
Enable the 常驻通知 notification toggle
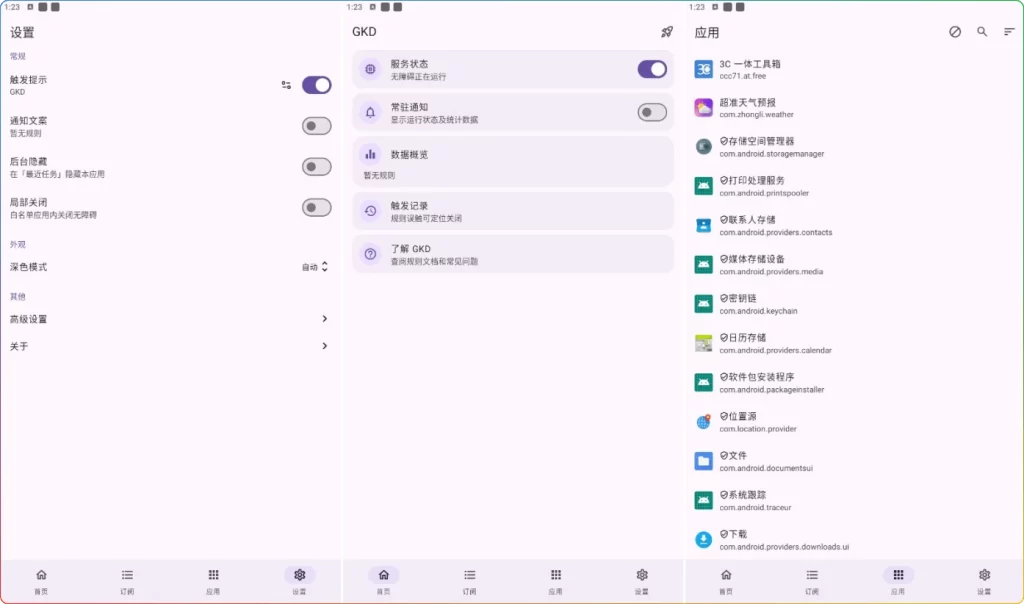[650, 113]
